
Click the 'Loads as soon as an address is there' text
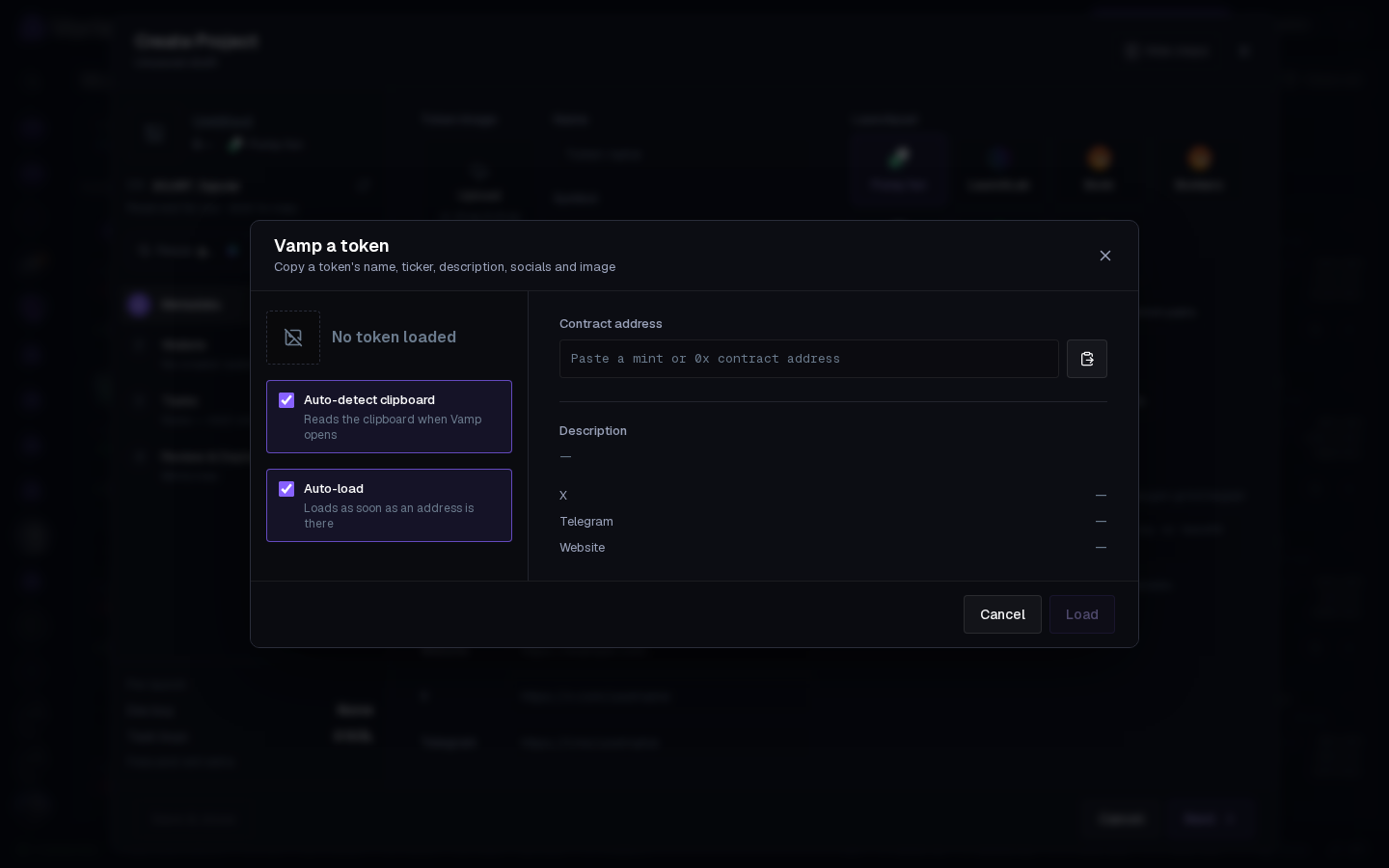[x=390, y=516]
